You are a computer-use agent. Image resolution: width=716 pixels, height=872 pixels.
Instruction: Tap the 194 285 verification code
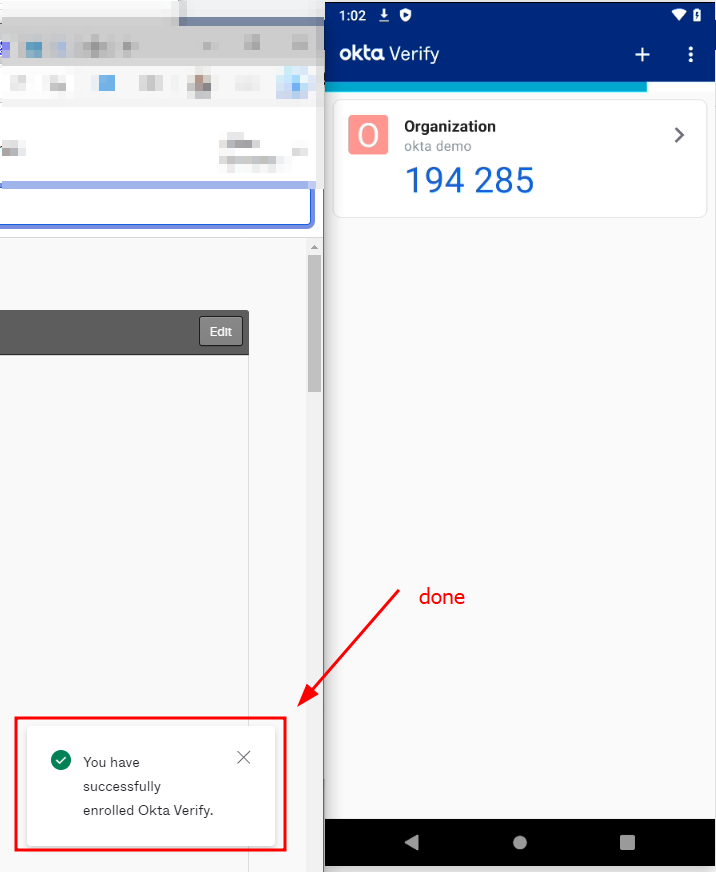[470, 180]
